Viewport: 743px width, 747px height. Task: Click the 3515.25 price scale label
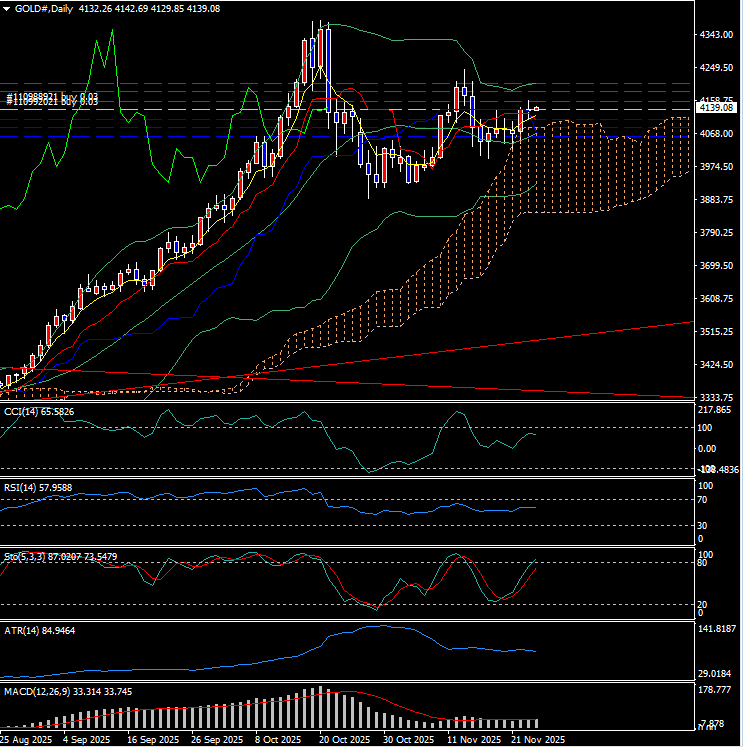716,332
